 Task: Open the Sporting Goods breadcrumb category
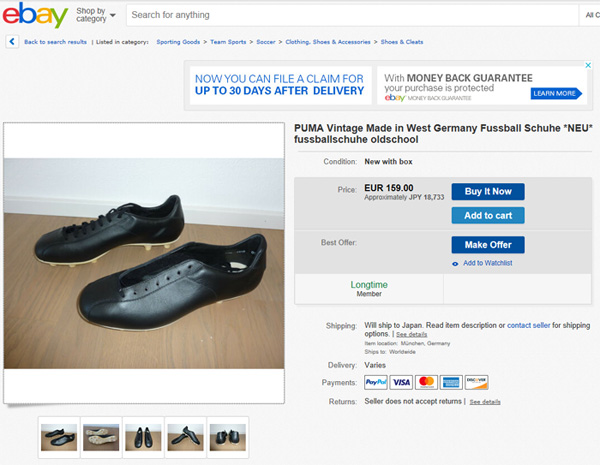[178, 42]
